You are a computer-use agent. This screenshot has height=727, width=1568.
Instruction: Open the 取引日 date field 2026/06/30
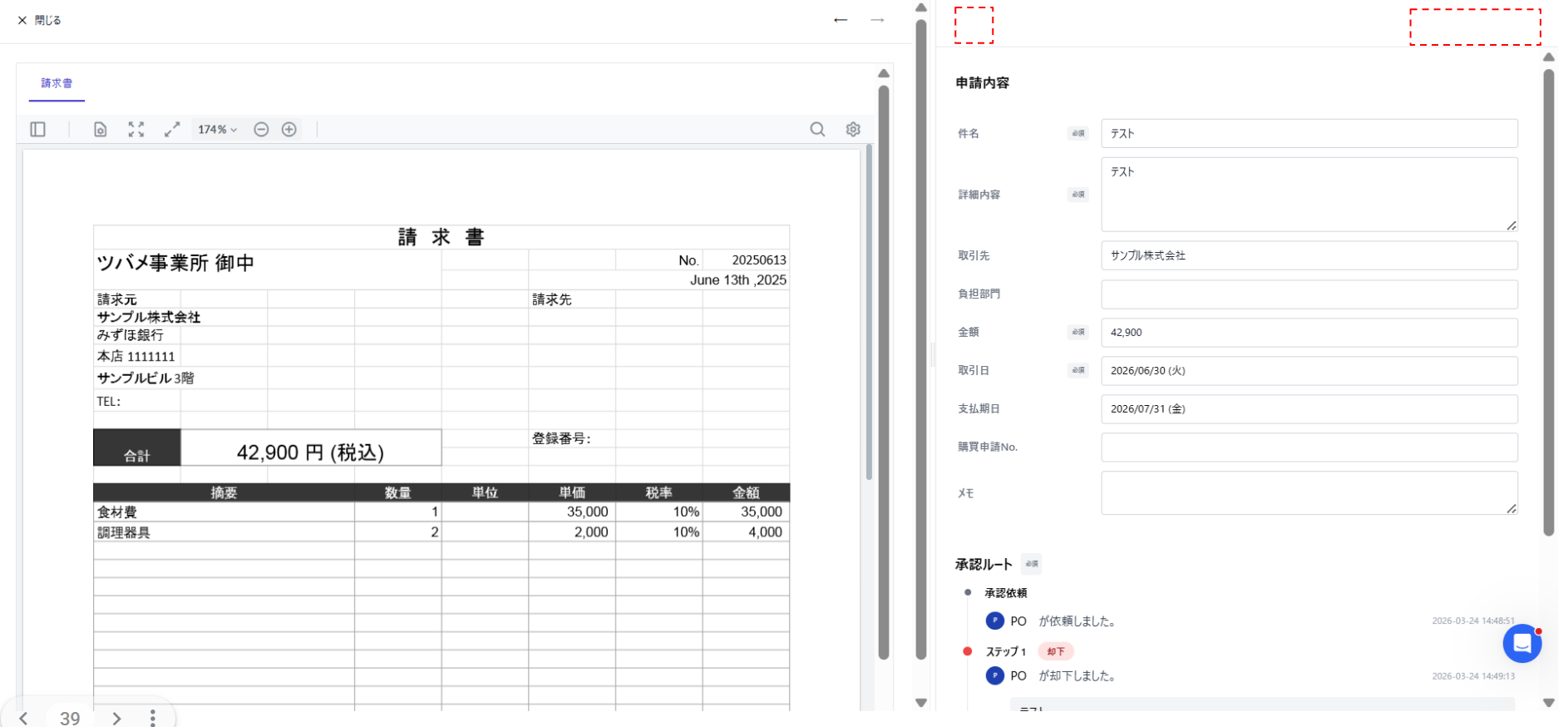pos(1309,370)
